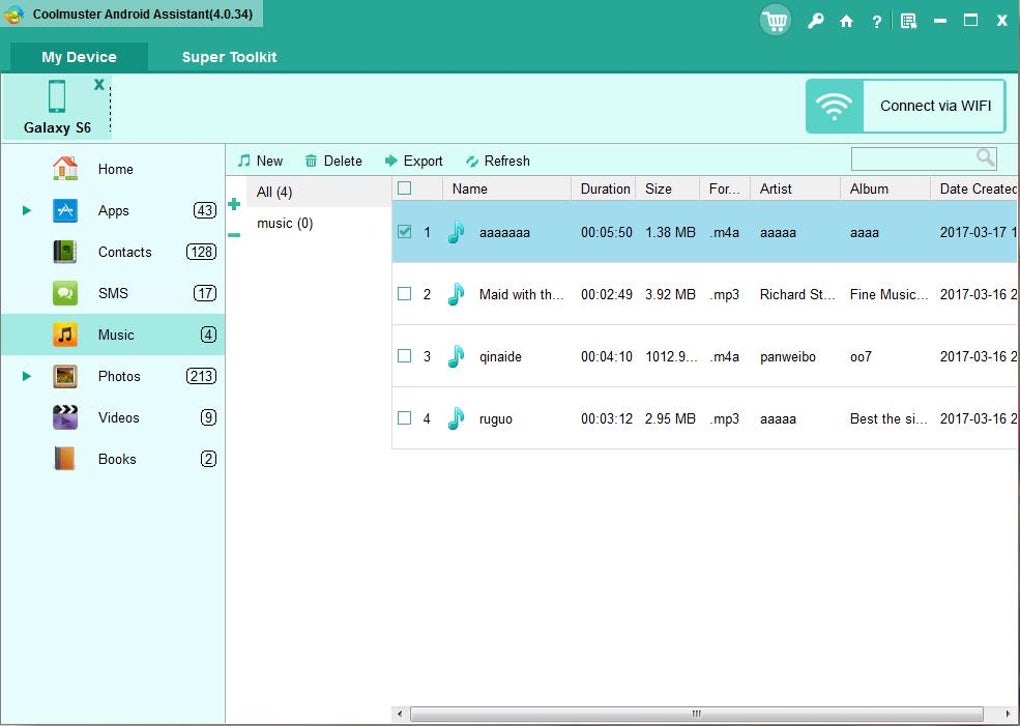Viewport: 1020px width, 726px height.
Task: Sort by the Date Created column header
Action: click(974, 189)
